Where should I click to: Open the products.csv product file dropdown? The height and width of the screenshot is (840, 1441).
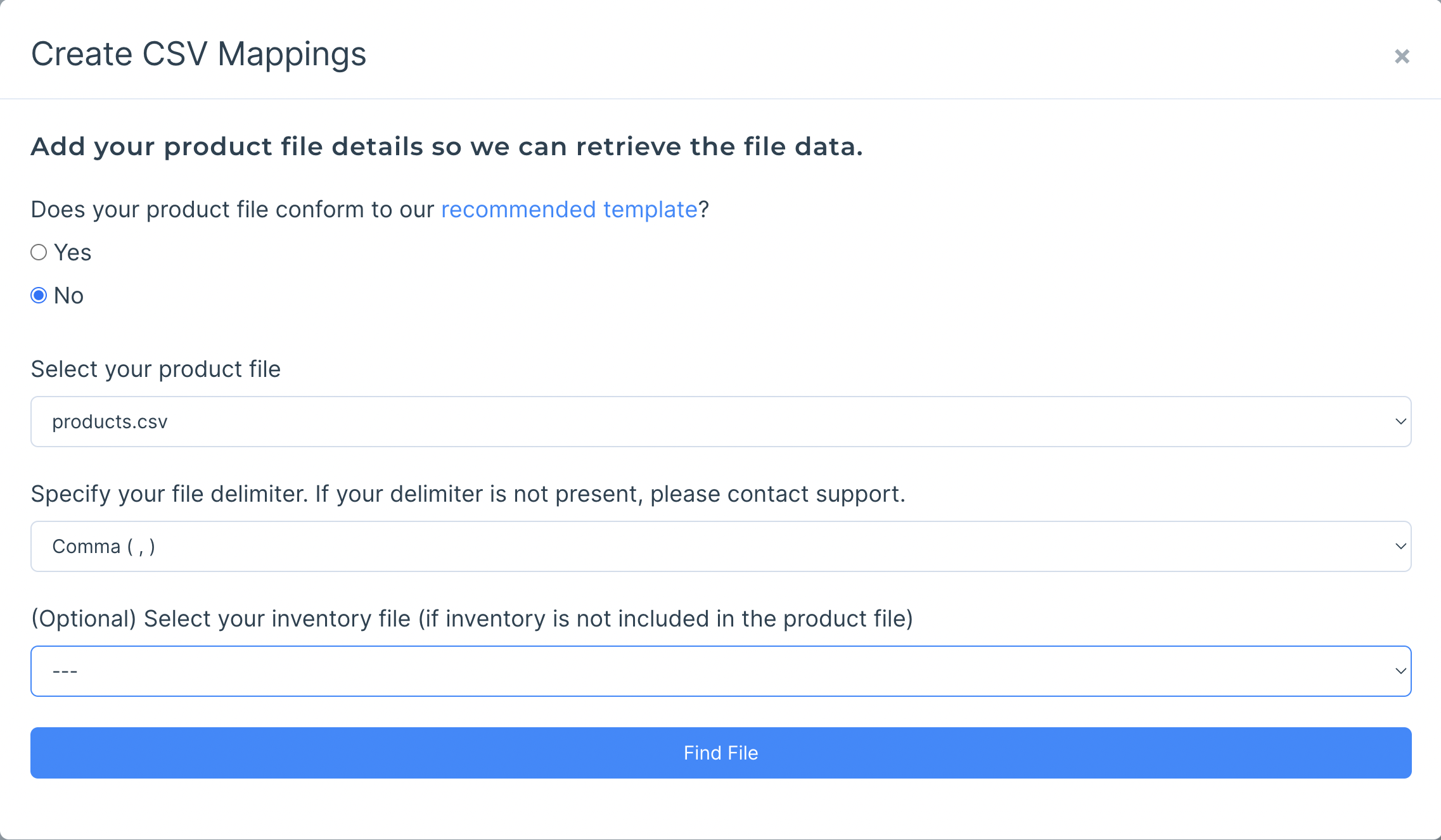coord(720,421)
